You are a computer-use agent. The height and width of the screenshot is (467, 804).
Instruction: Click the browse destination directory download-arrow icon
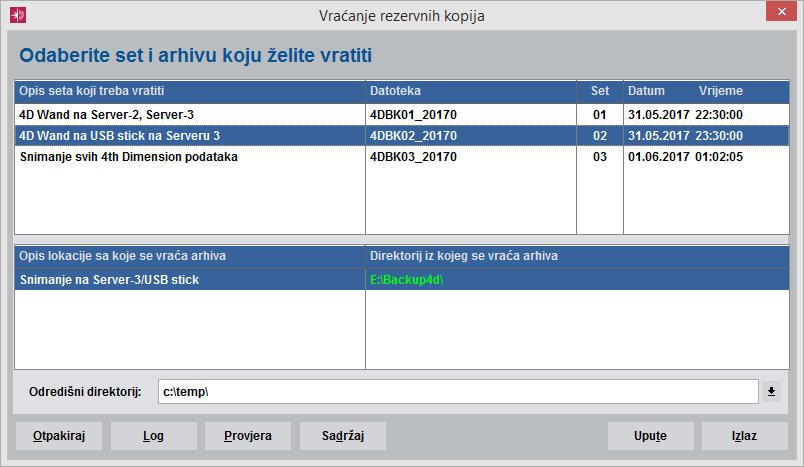click(x=771, y=392)
